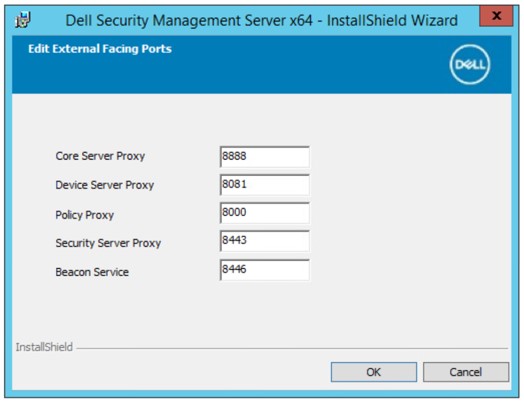
Task: Click the window title text in the title bar
Action: click(261, 20)
